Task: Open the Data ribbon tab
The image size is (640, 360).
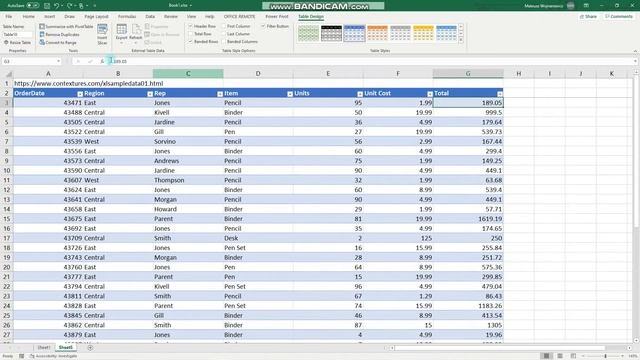Action: (150, 16)
